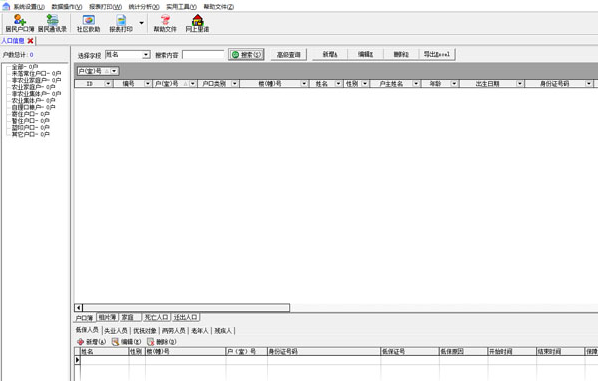Click the horizontal scrollbar's left arrow
This screenshot has width=598, height=381.
(78, 307)
